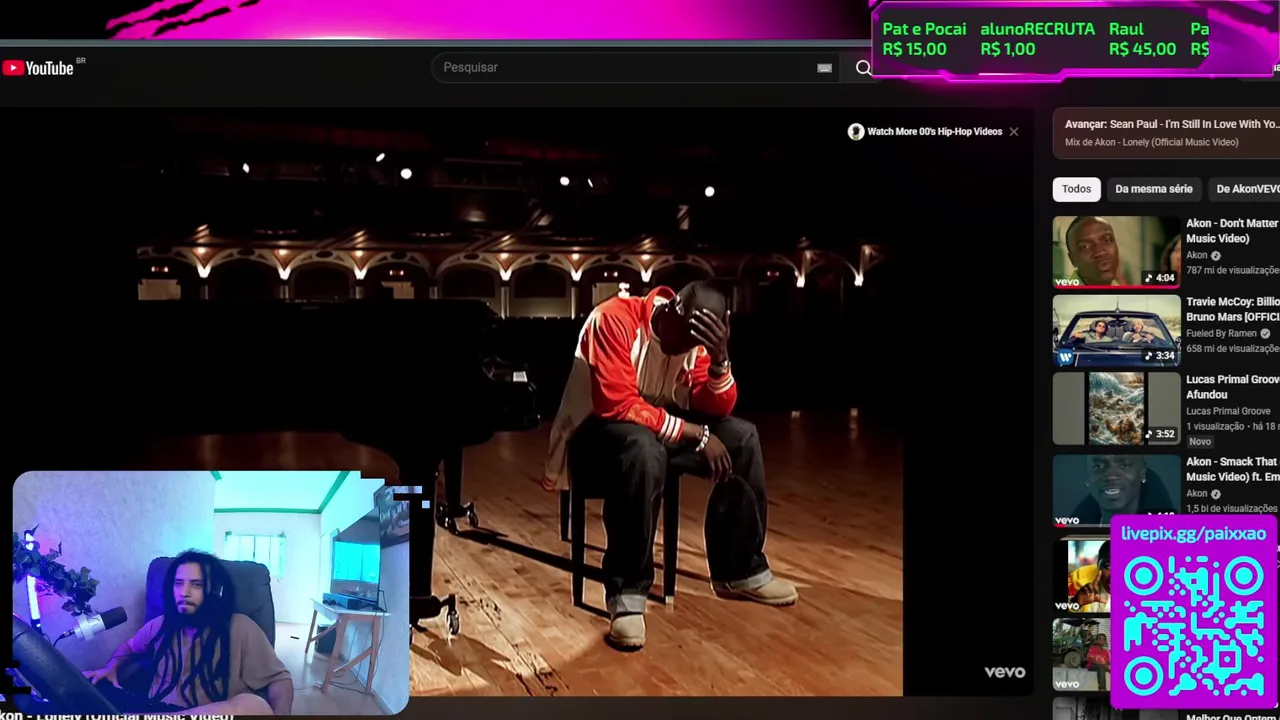
Task: Open Lucas Primal Groove channel name
Action: click(x=1228, y=411)
